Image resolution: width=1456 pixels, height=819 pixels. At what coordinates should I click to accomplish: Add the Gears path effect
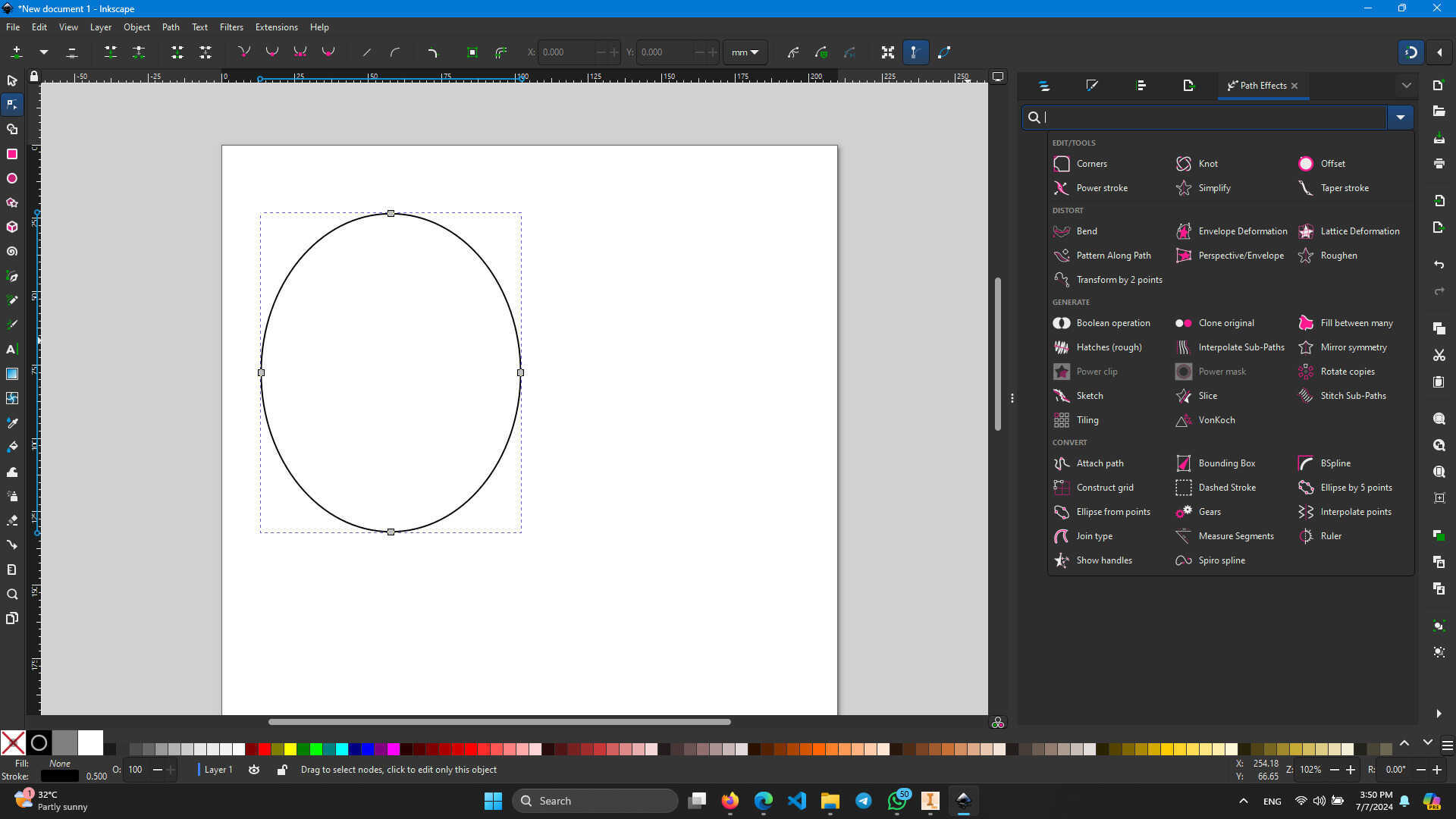pyautogui.click(x=1198, y=512)
